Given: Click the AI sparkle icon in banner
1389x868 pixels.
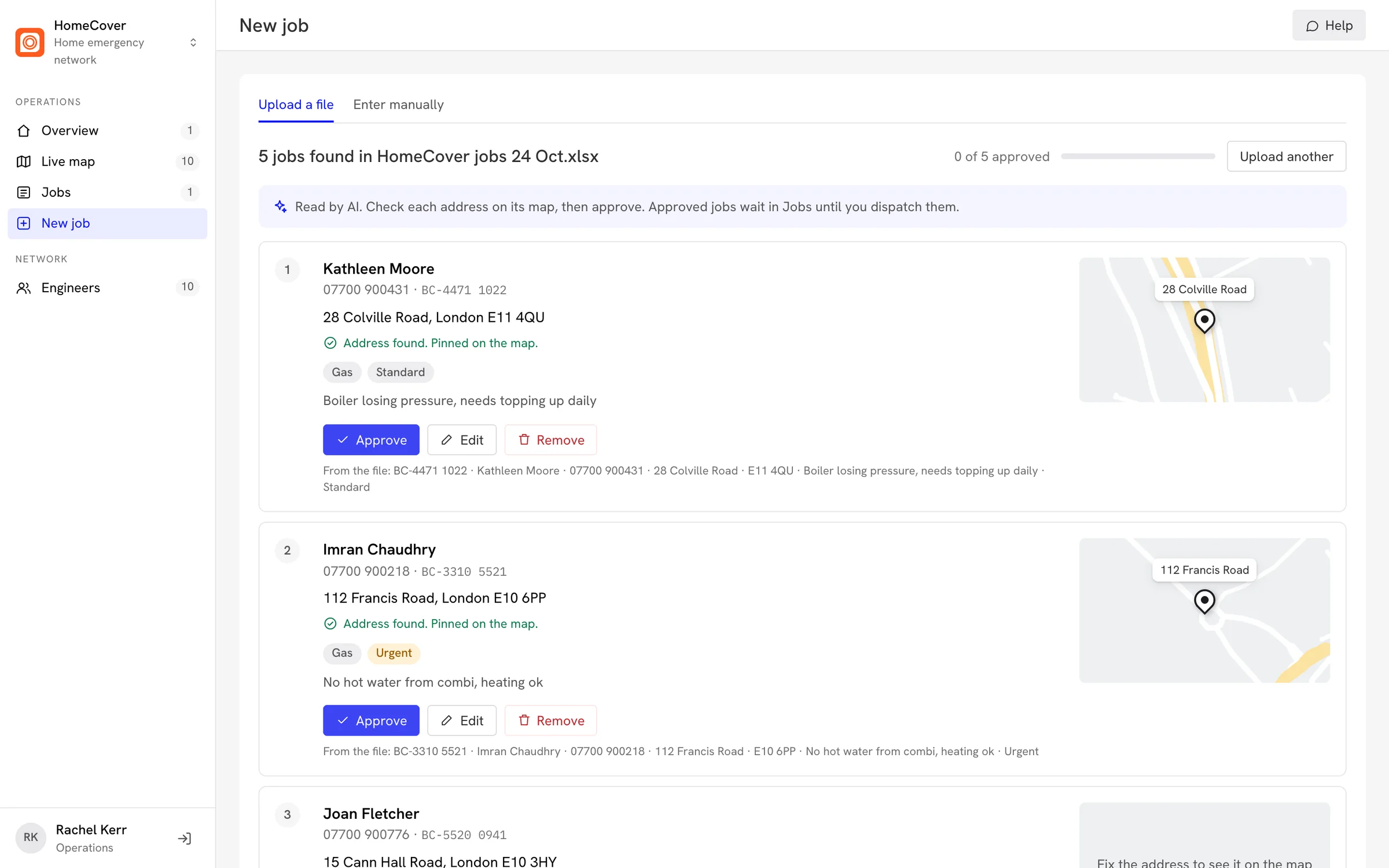Looking at the screenshot, I should click(x=281, y=207).
